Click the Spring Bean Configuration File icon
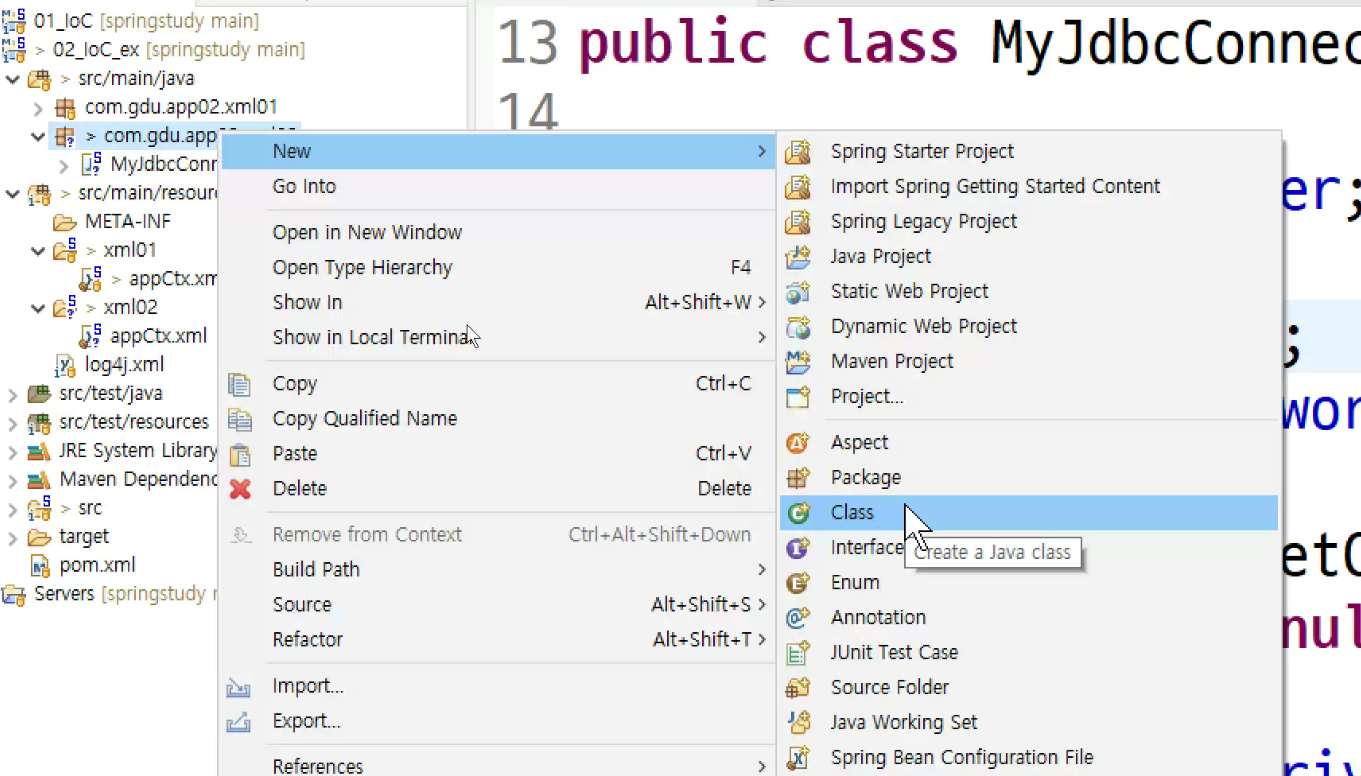The height and width of the screenshot is (776, 1361). pyautogui.click(x=797, y=758)
